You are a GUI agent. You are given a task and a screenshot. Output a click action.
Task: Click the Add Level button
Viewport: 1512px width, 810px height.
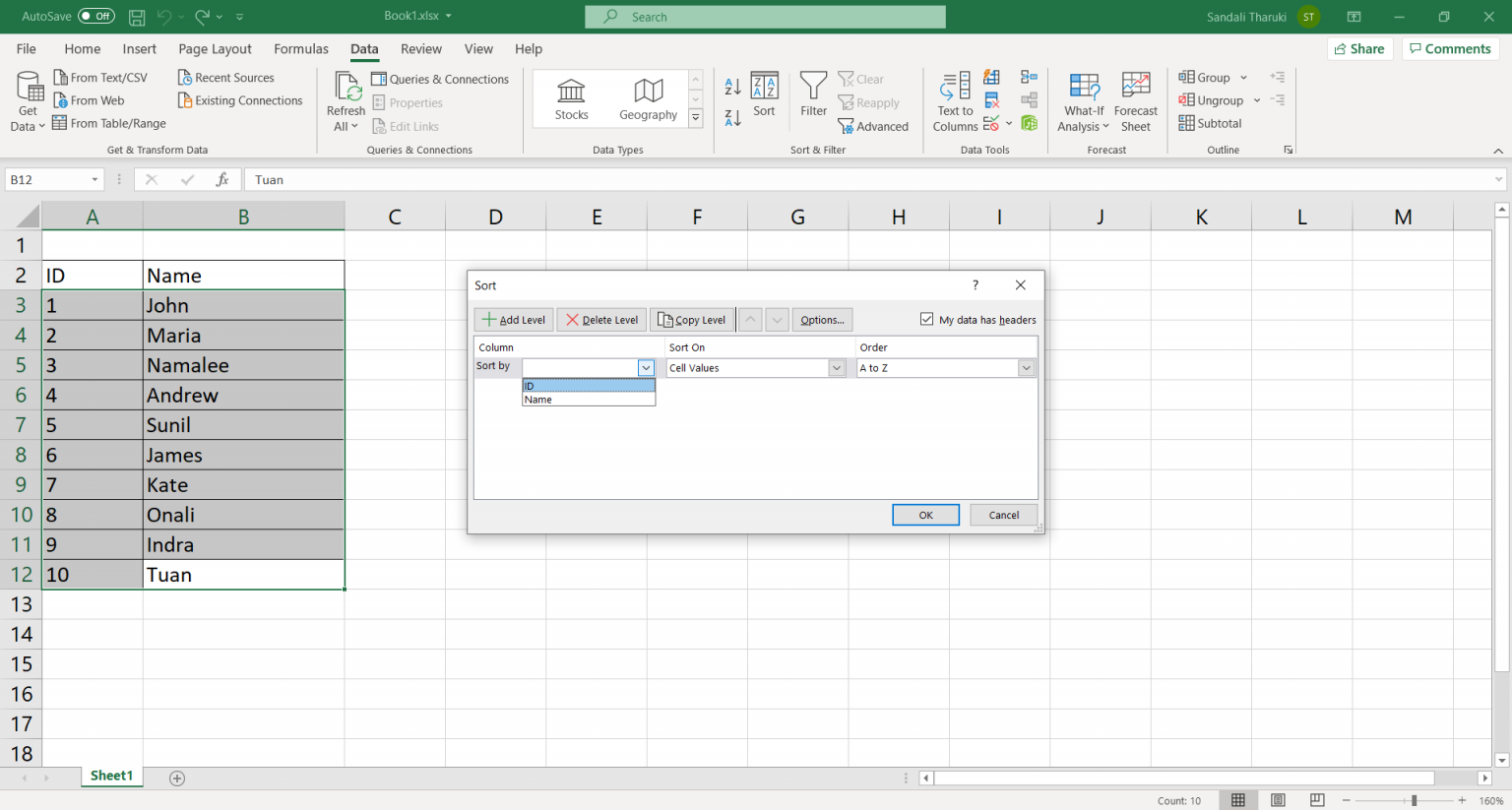(513, 319)
